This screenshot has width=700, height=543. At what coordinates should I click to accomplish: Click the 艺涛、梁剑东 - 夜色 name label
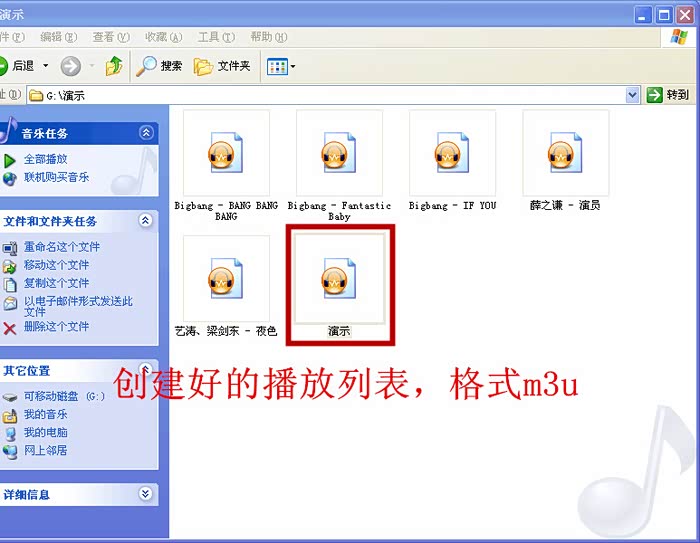[x=226, y=331]
